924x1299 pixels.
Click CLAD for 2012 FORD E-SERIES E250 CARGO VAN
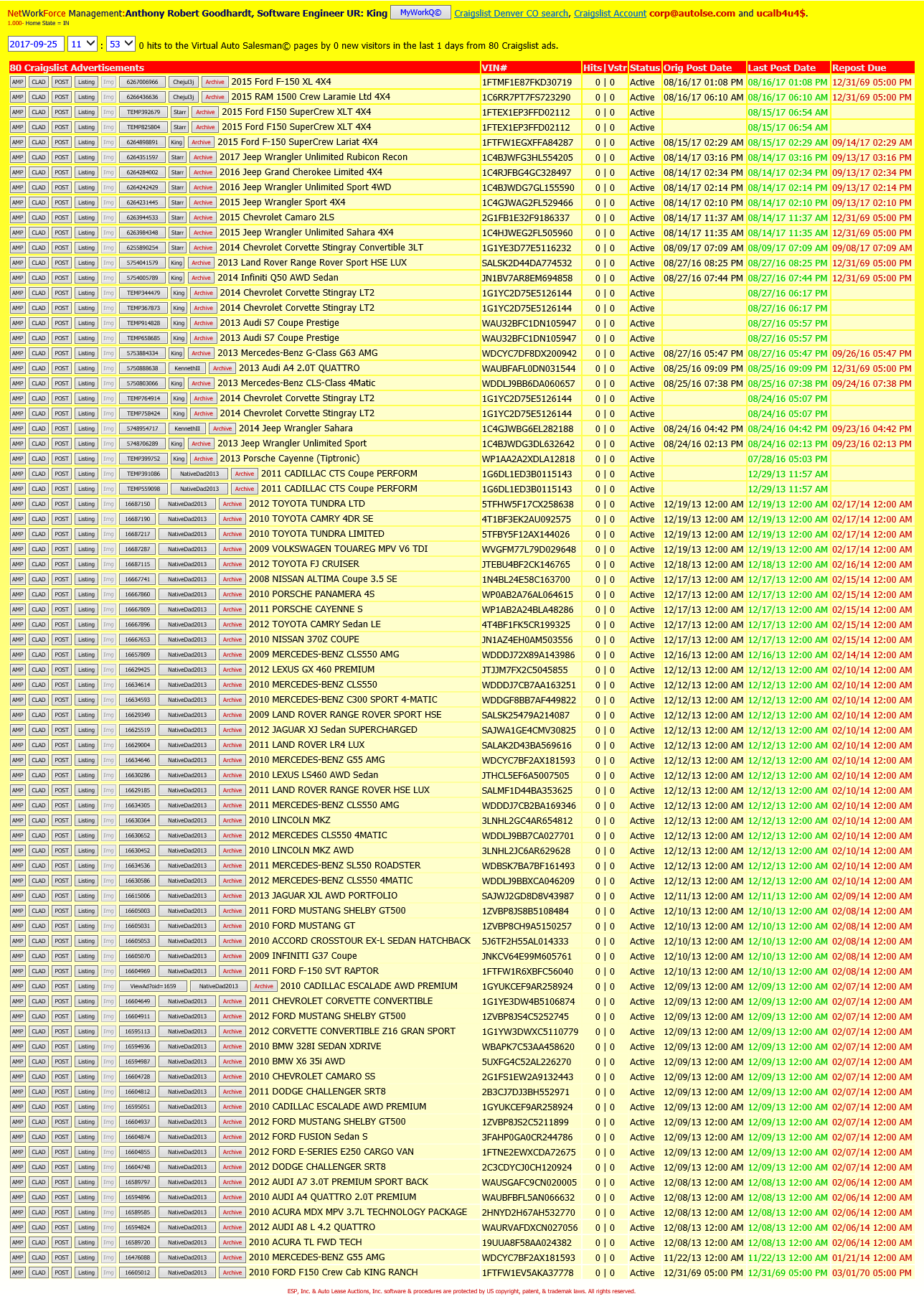pos(39,1152)
